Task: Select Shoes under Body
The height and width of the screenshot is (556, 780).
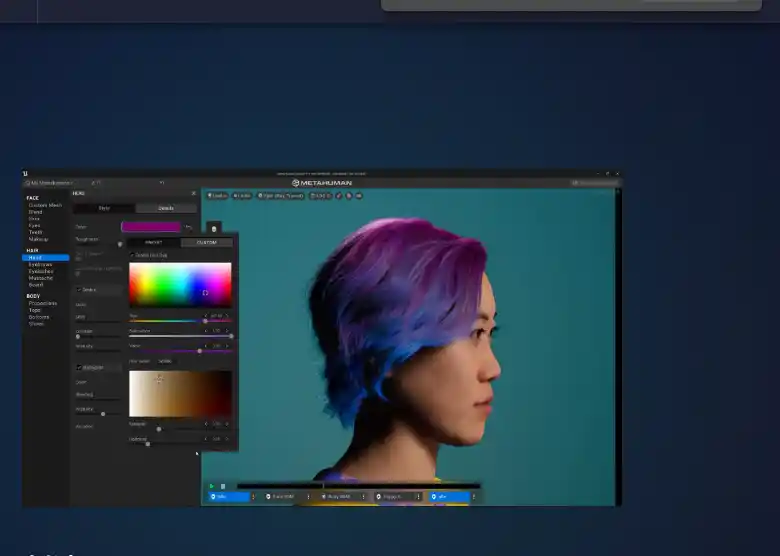Action: pyautogui.click(x=36, y=324)
